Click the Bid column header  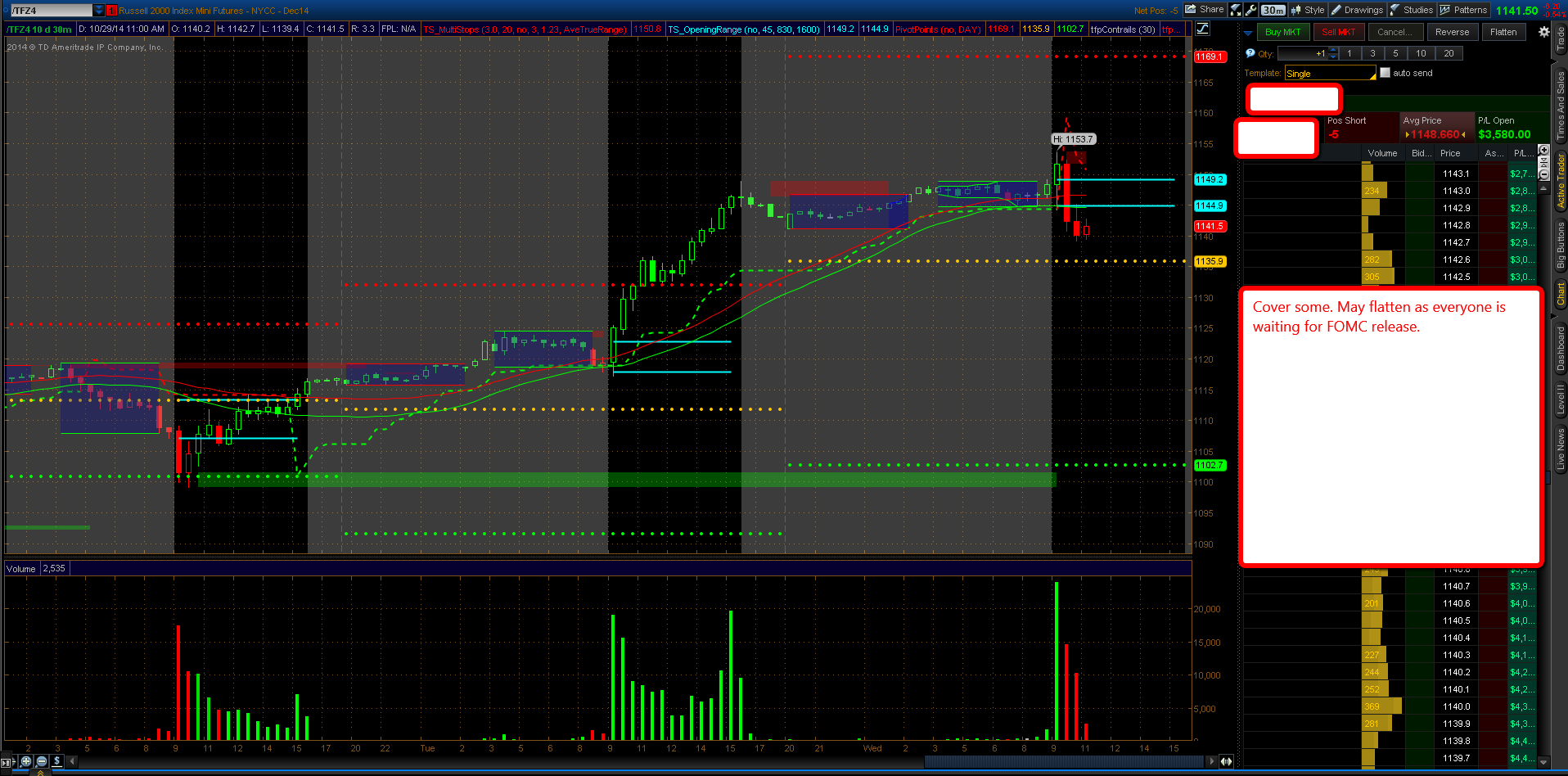(1421, 153)
